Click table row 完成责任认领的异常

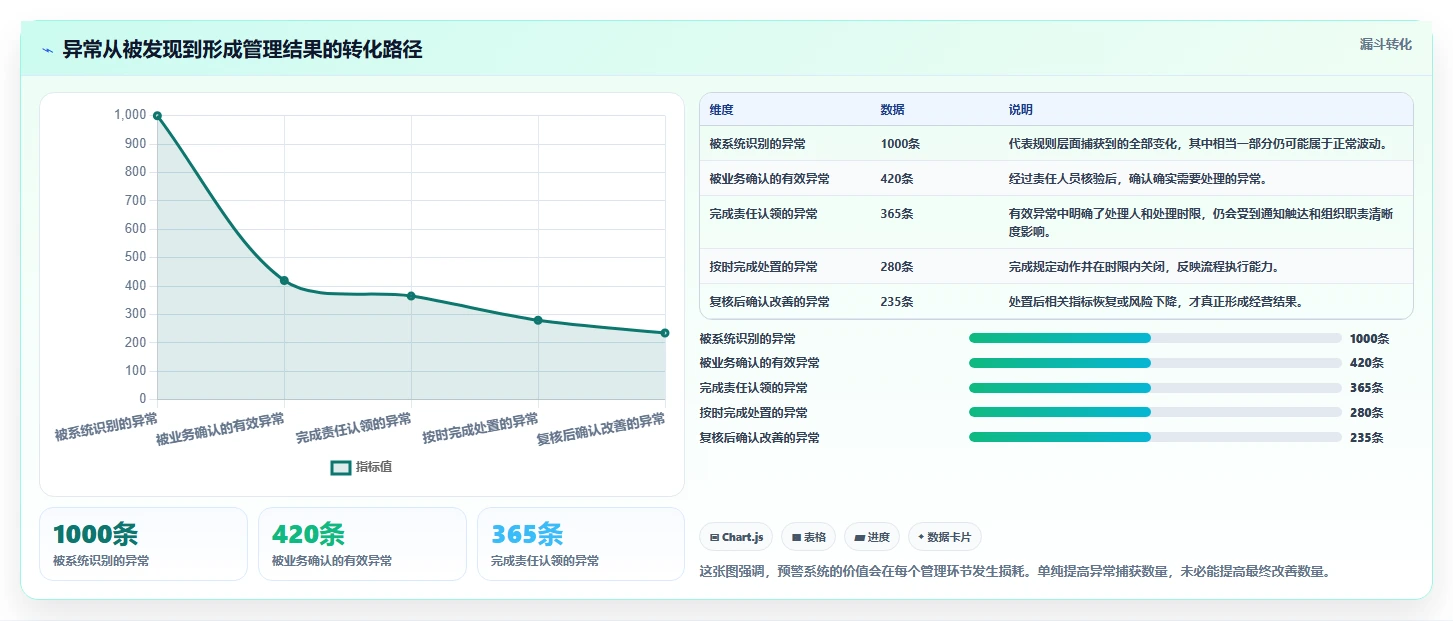(x=1056, y=223)
